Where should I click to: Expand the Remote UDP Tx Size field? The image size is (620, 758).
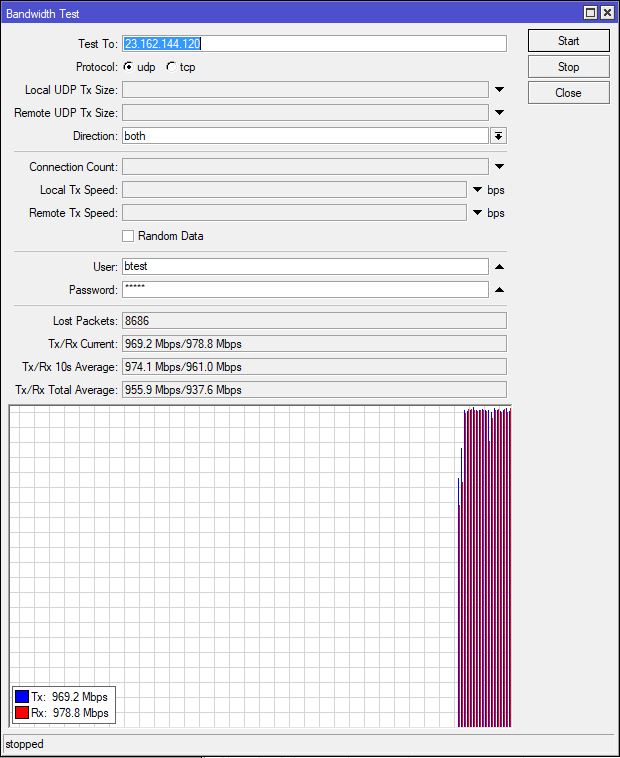pos(499,113)
